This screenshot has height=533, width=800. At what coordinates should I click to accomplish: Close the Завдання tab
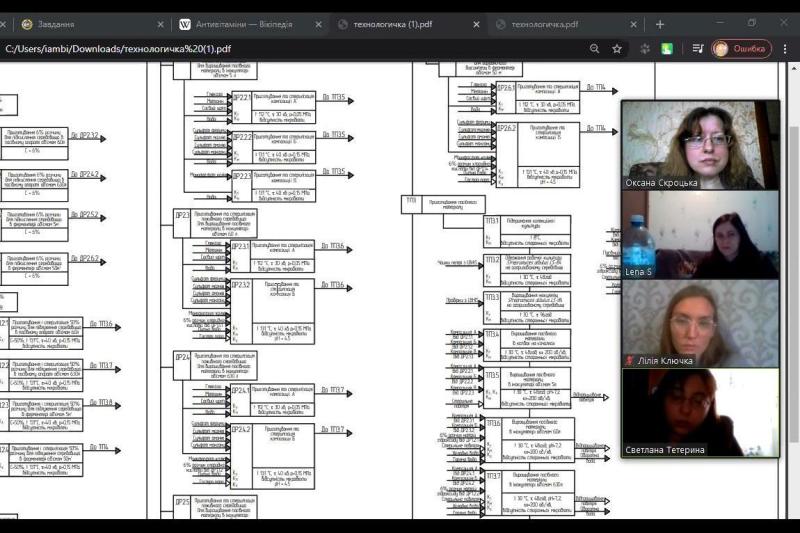click(160, 24)
